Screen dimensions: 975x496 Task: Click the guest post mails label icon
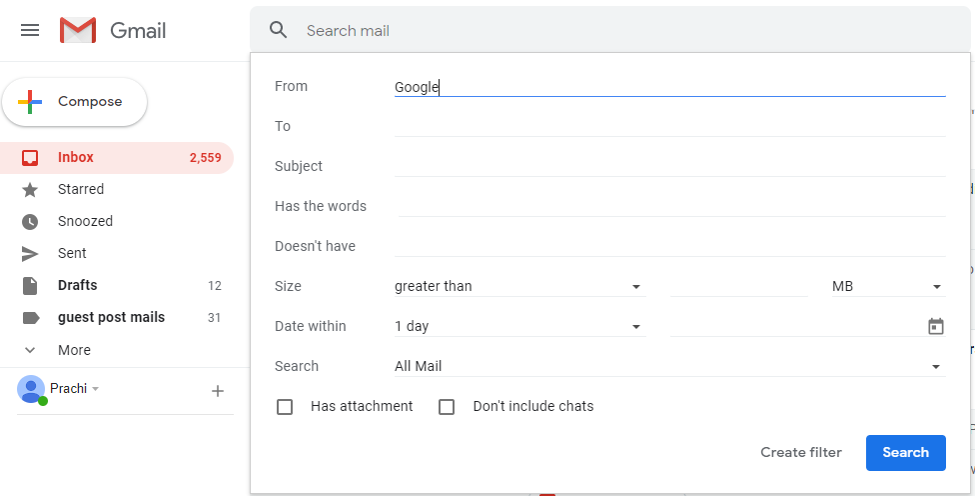click(30, 318)
